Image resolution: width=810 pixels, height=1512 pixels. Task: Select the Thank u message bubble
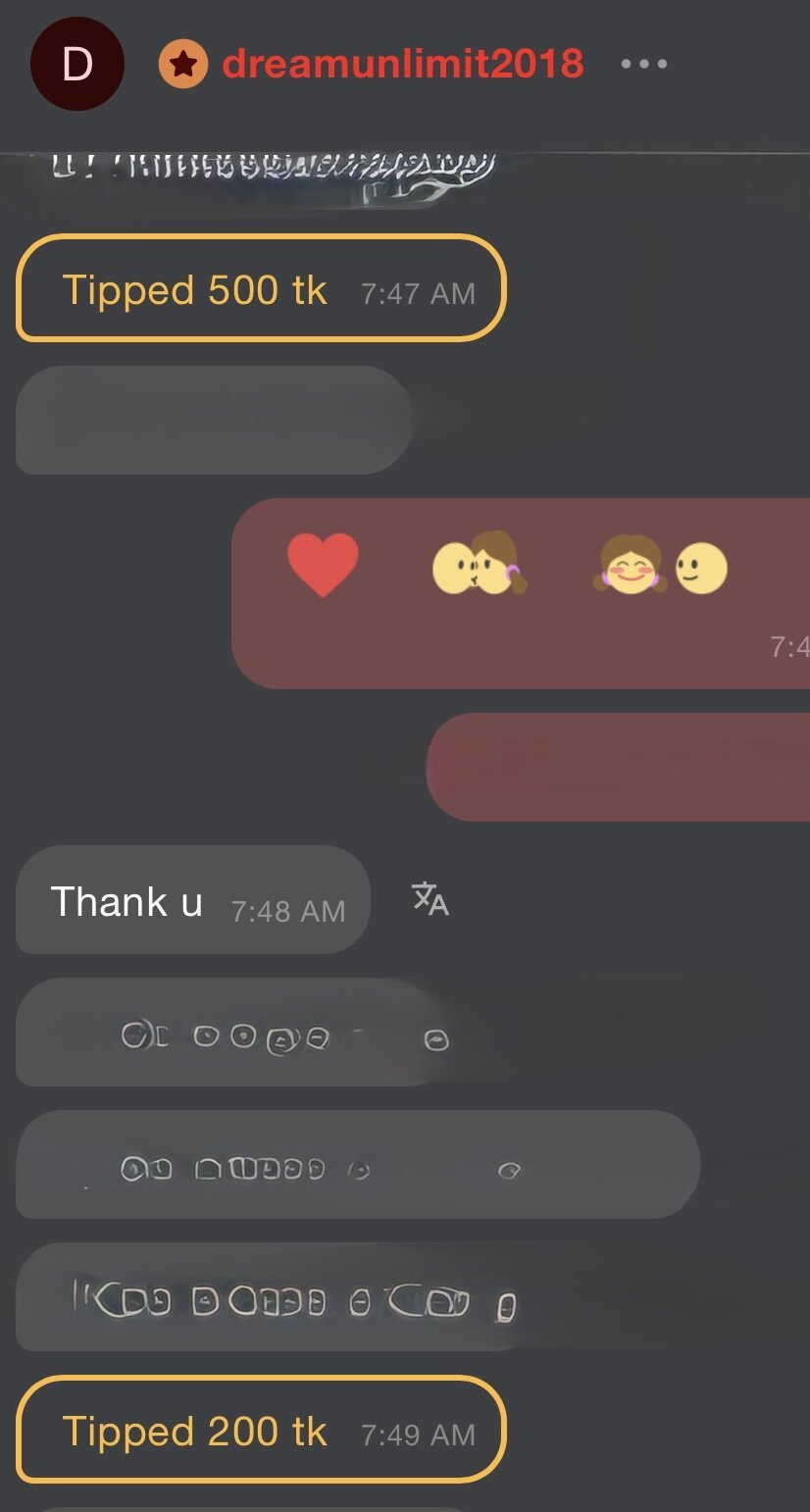(193, 899)
